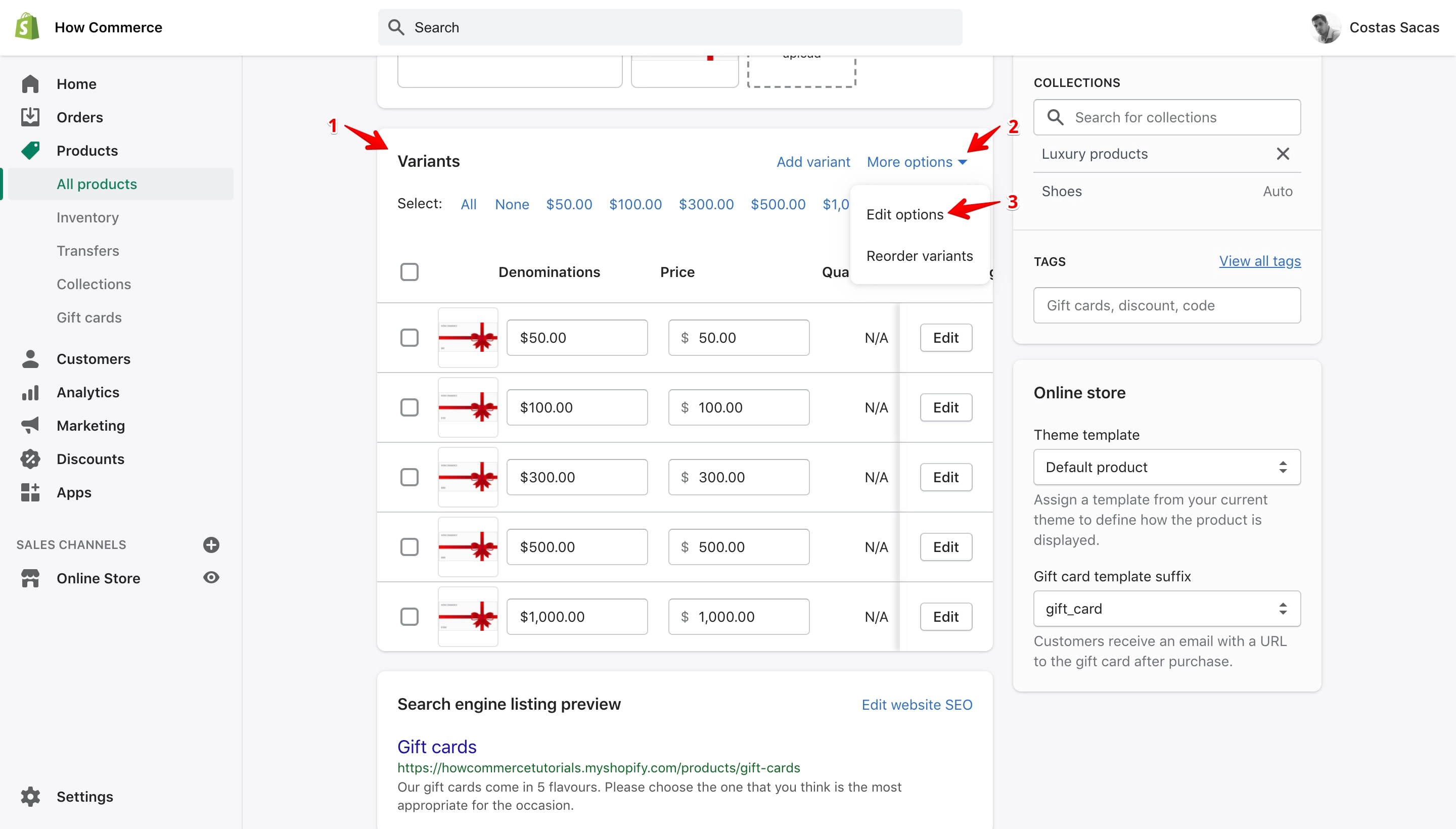Viewport: 1456px width, 829px height.
Task: Focus the tags input field
Action: pos(1167,305)
